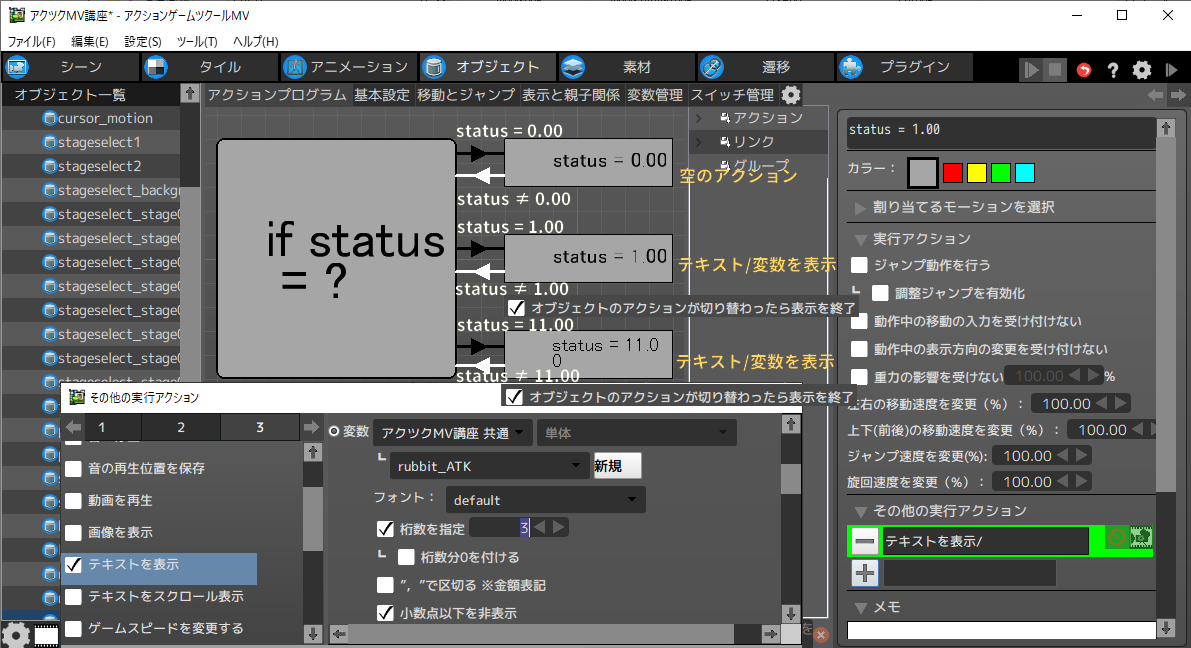This screenshot has width=1191, height=648.
Task: Click the red undo arrow icon
Action: (x=1084, y=70)
